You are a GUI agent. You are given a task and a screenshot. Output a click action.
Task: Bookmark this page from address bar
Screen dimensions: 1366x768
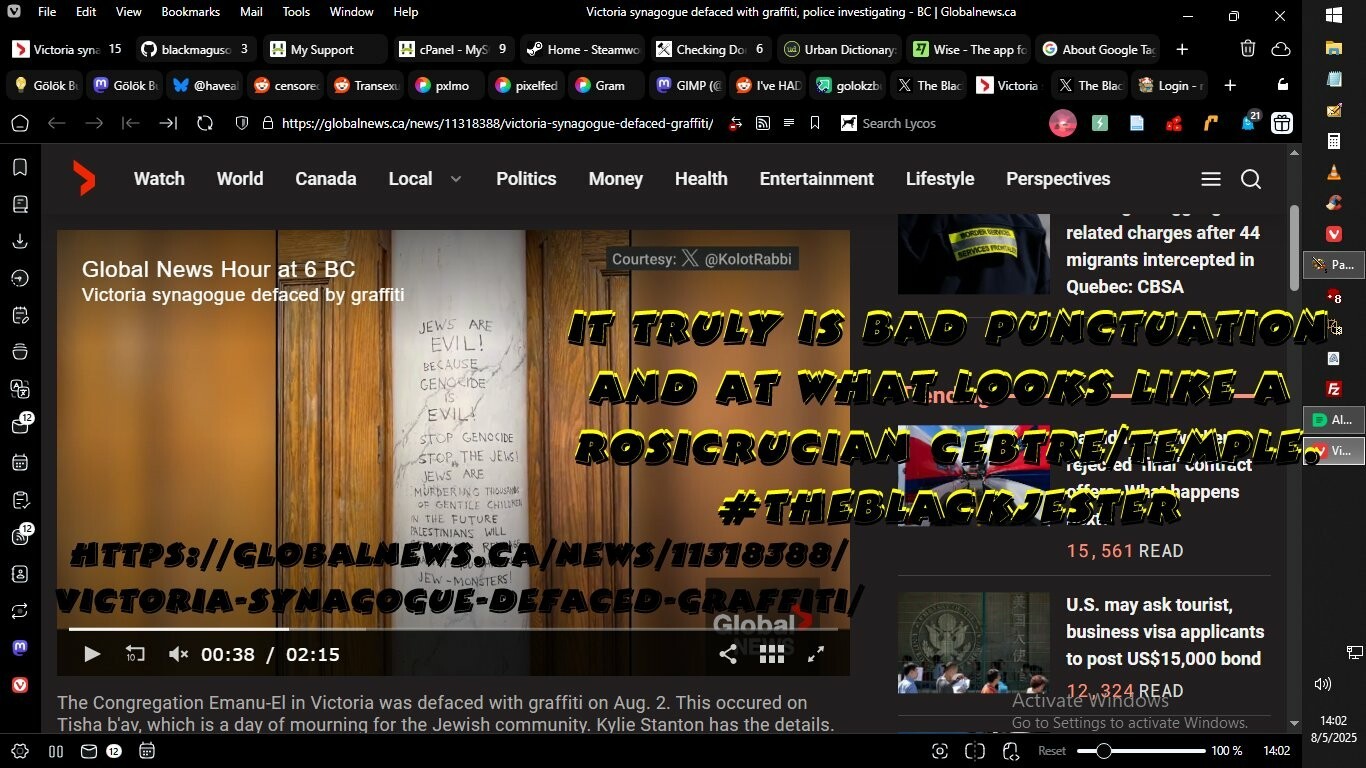[815, 123]
